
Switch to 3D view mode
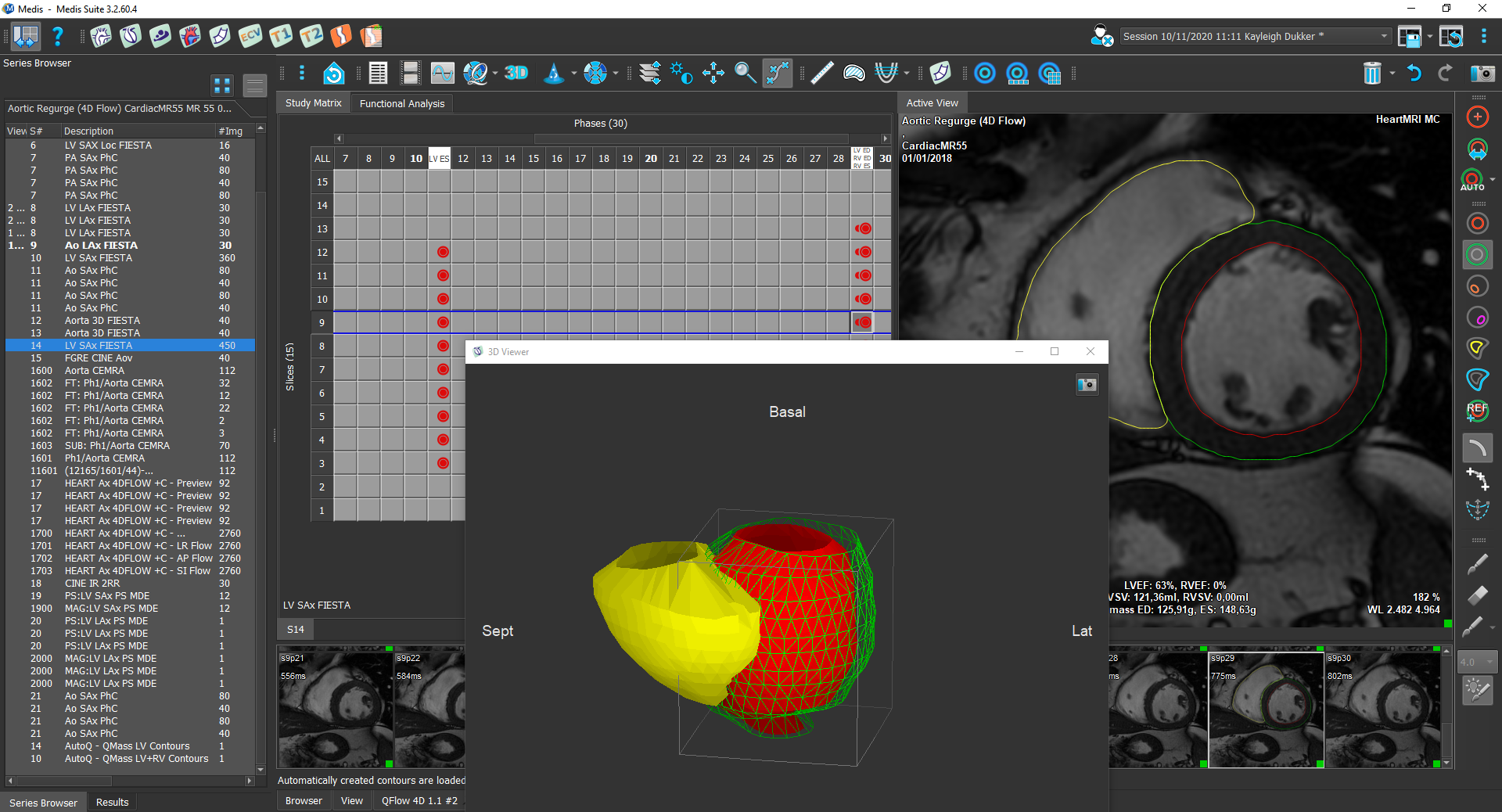pyautogui.click(x=516, y=73)
